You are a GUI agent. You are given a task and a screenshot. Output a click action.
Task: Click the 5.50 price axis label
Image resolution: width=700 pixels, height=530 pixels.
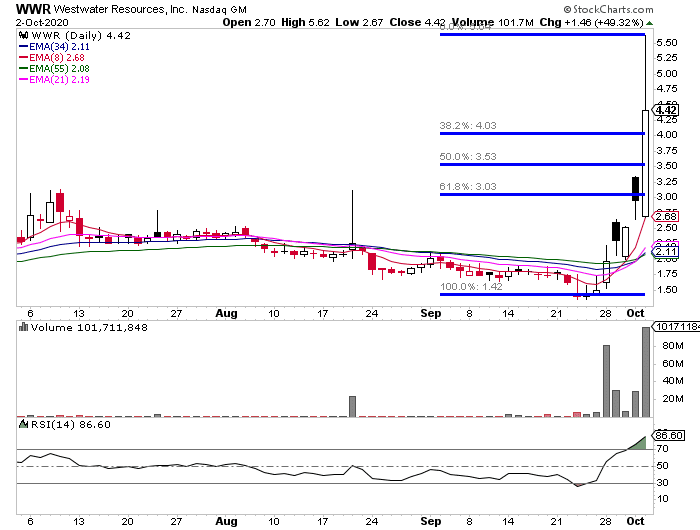point(667,43)
